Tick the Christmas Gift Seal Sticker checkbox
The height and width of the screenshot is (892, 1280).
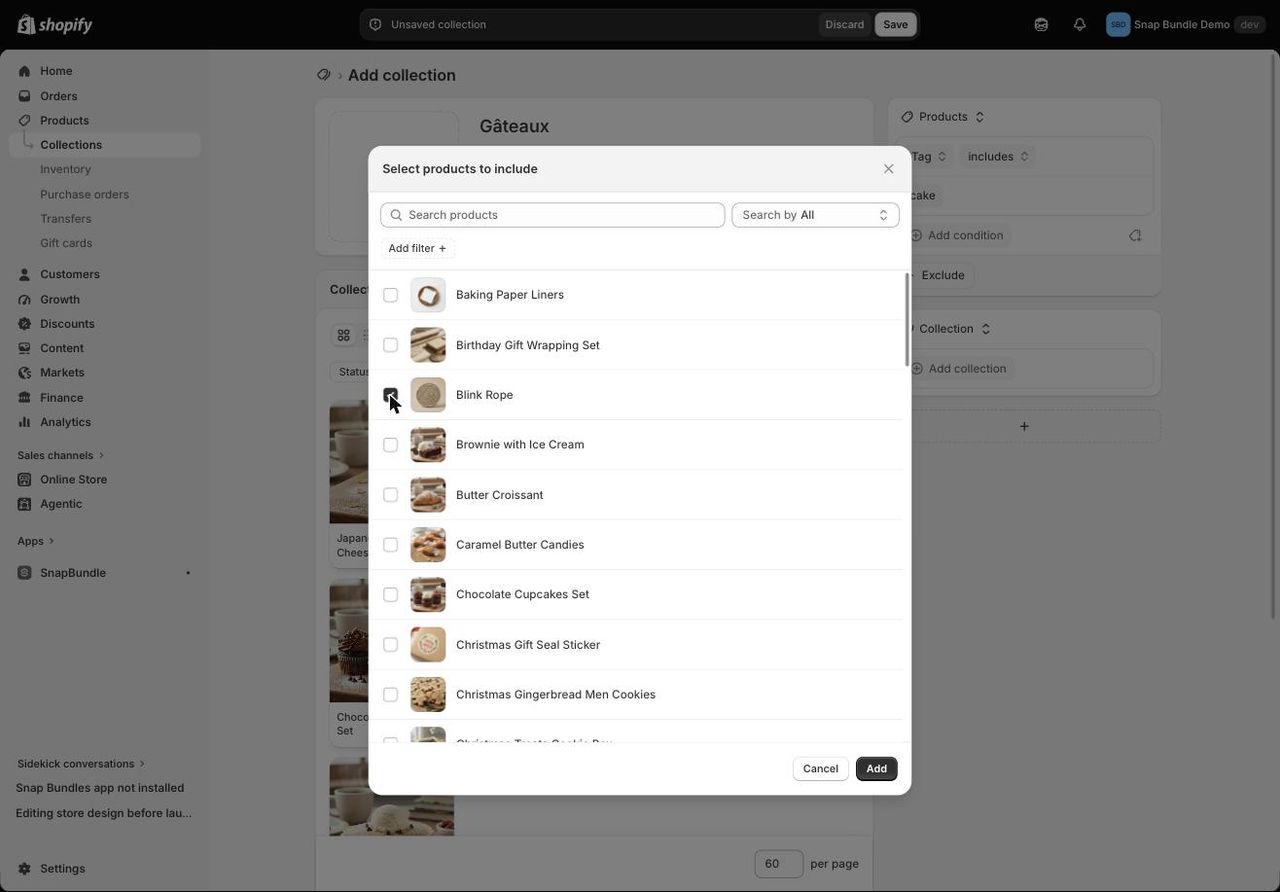coord(391,645)
